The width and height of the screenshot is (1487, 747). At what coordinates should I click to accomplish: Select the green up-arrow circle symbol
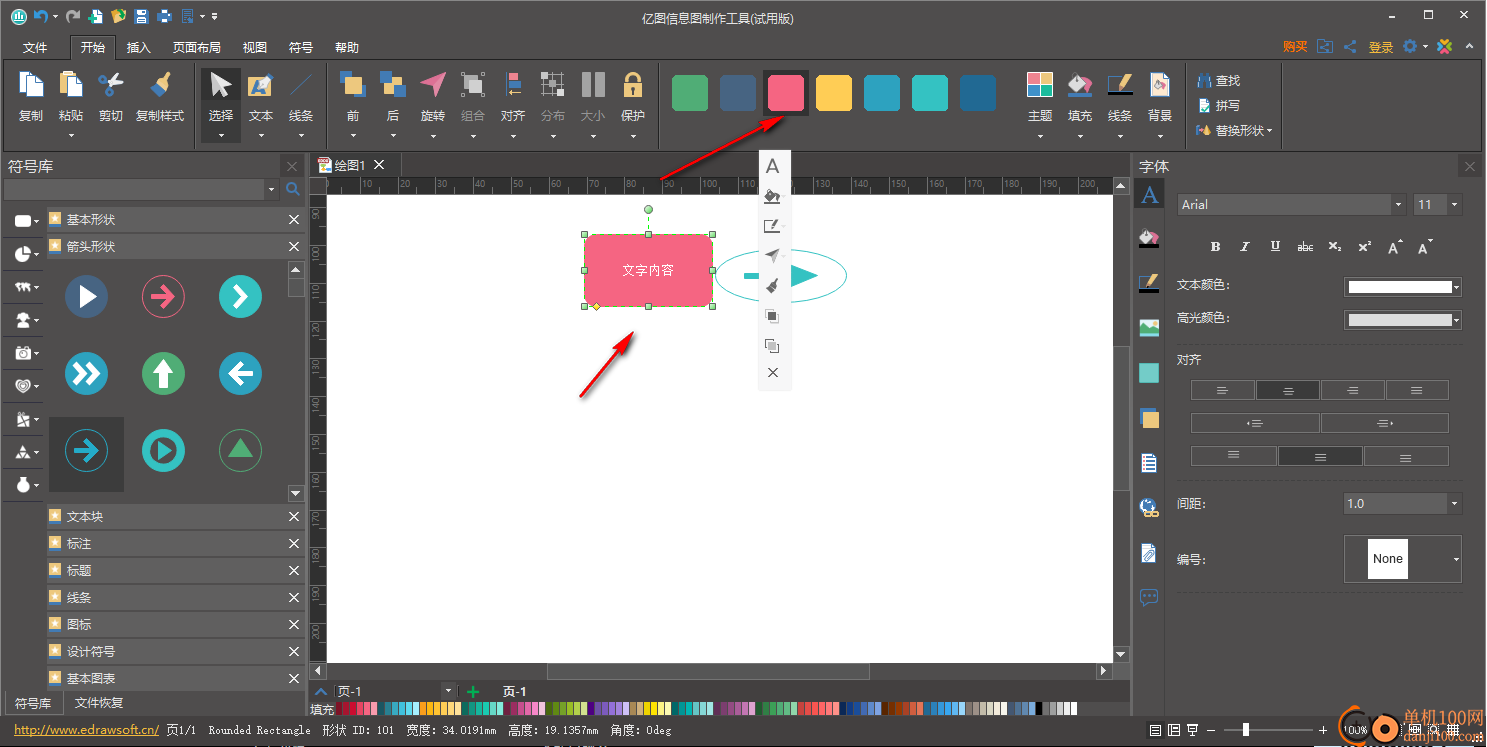pos(163,374)
